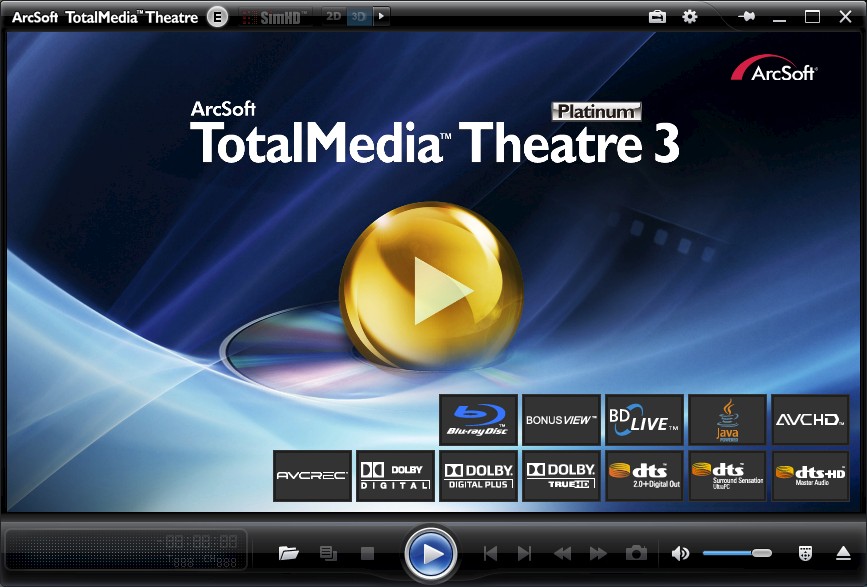Switch to 3D mode
Image resolution: width=867 pixels, height=587 pixels.
pyautogui.click(x=359, y=17)
